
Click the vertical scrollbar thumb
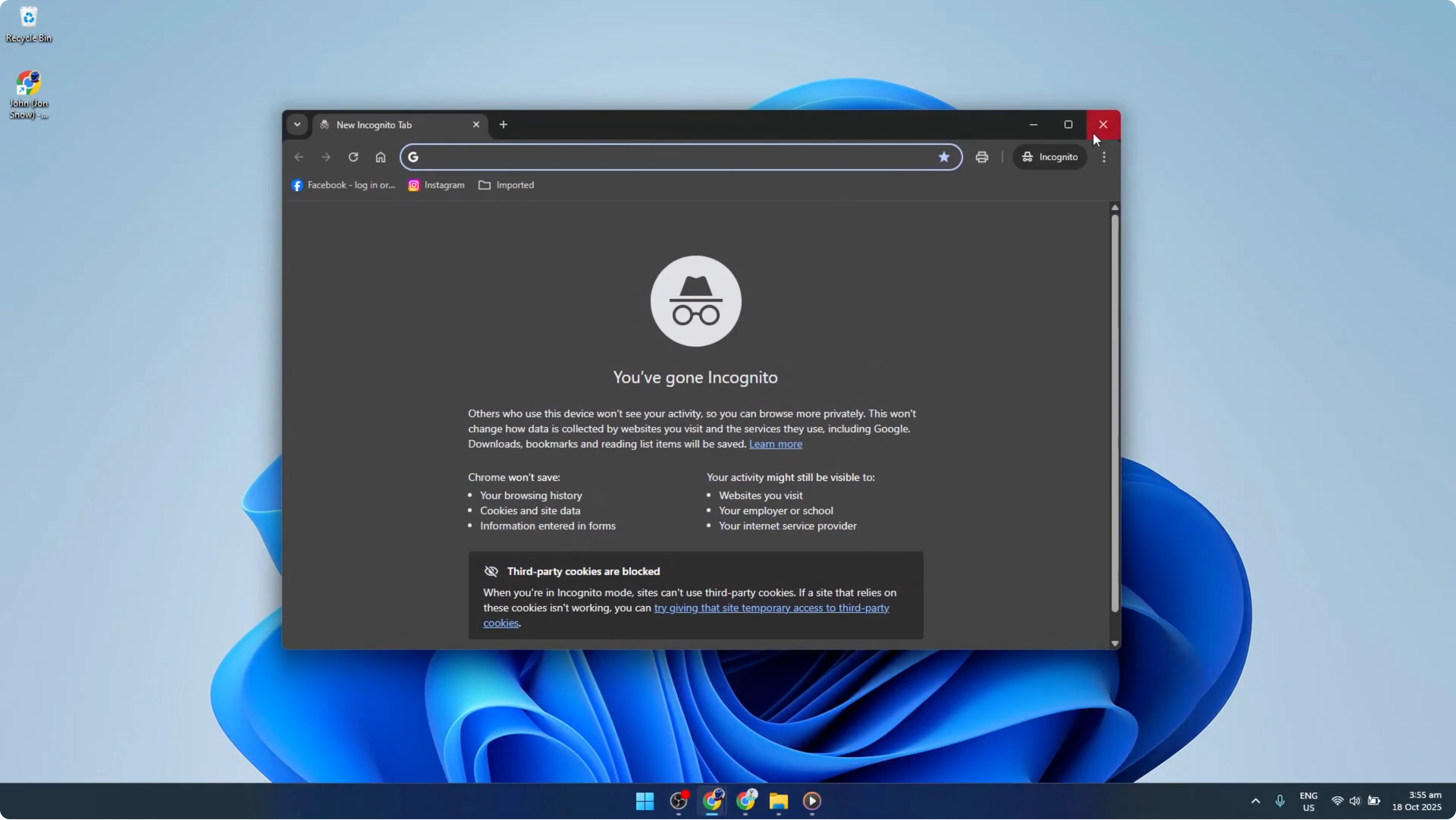pyautogui.click(x=1114, y=413)
